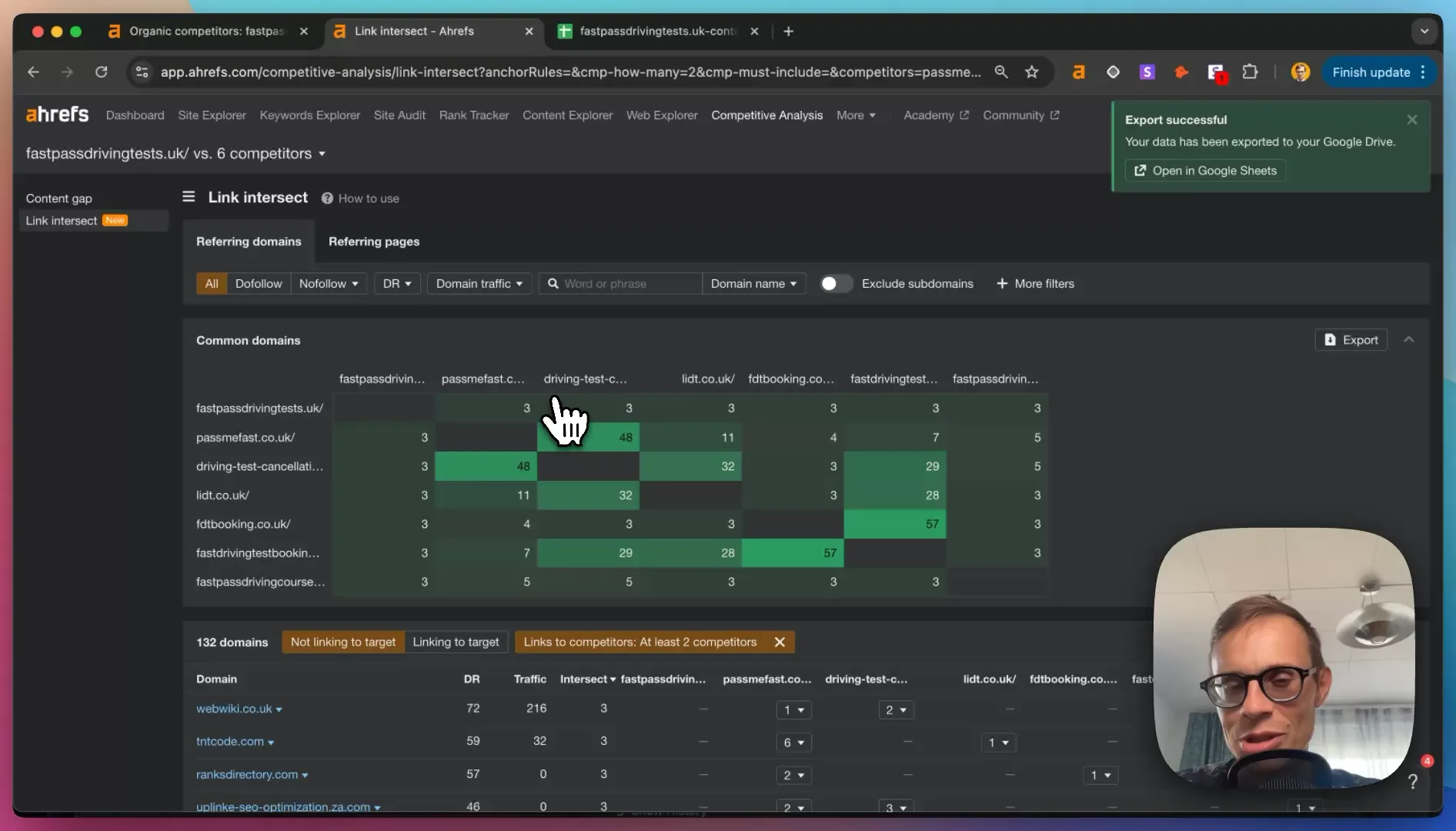Image resolution: width=1456 pixels, height=831 pixels.
Task: Click the How to use help icon
Action: 327,199
